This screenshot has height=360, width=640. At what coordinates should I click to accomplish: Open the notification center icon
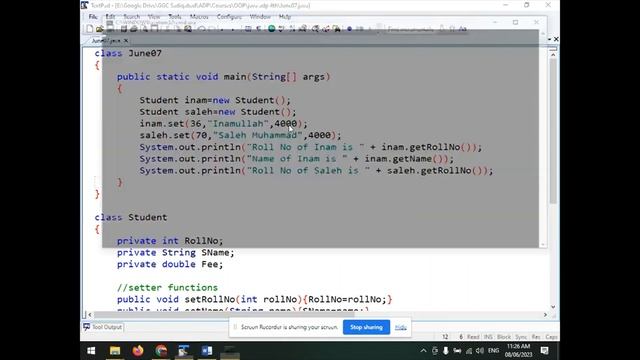544,351
